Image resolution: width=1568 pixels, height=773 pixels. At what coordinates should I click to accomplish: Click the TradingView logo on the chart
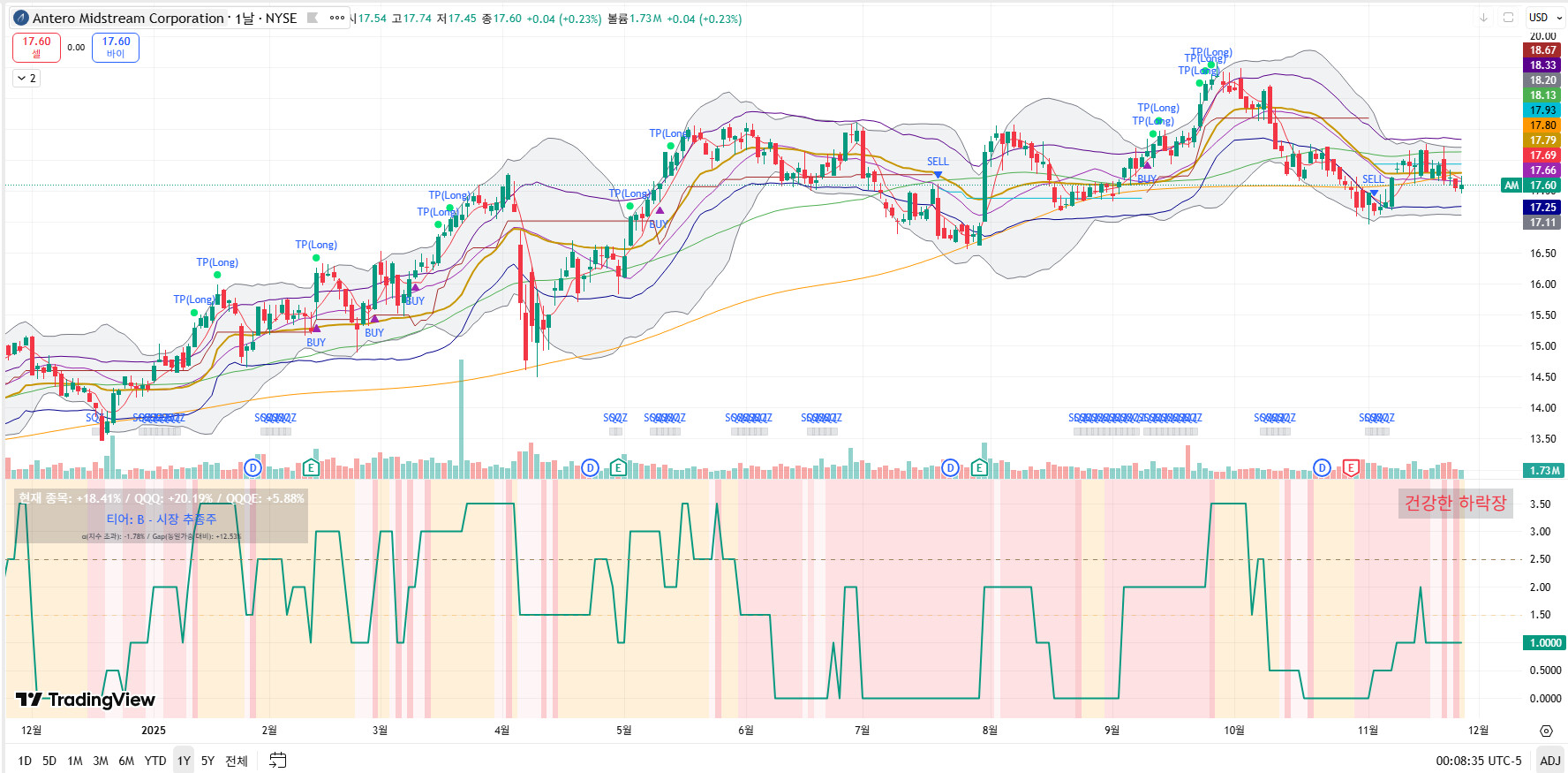tap(85, 700)
